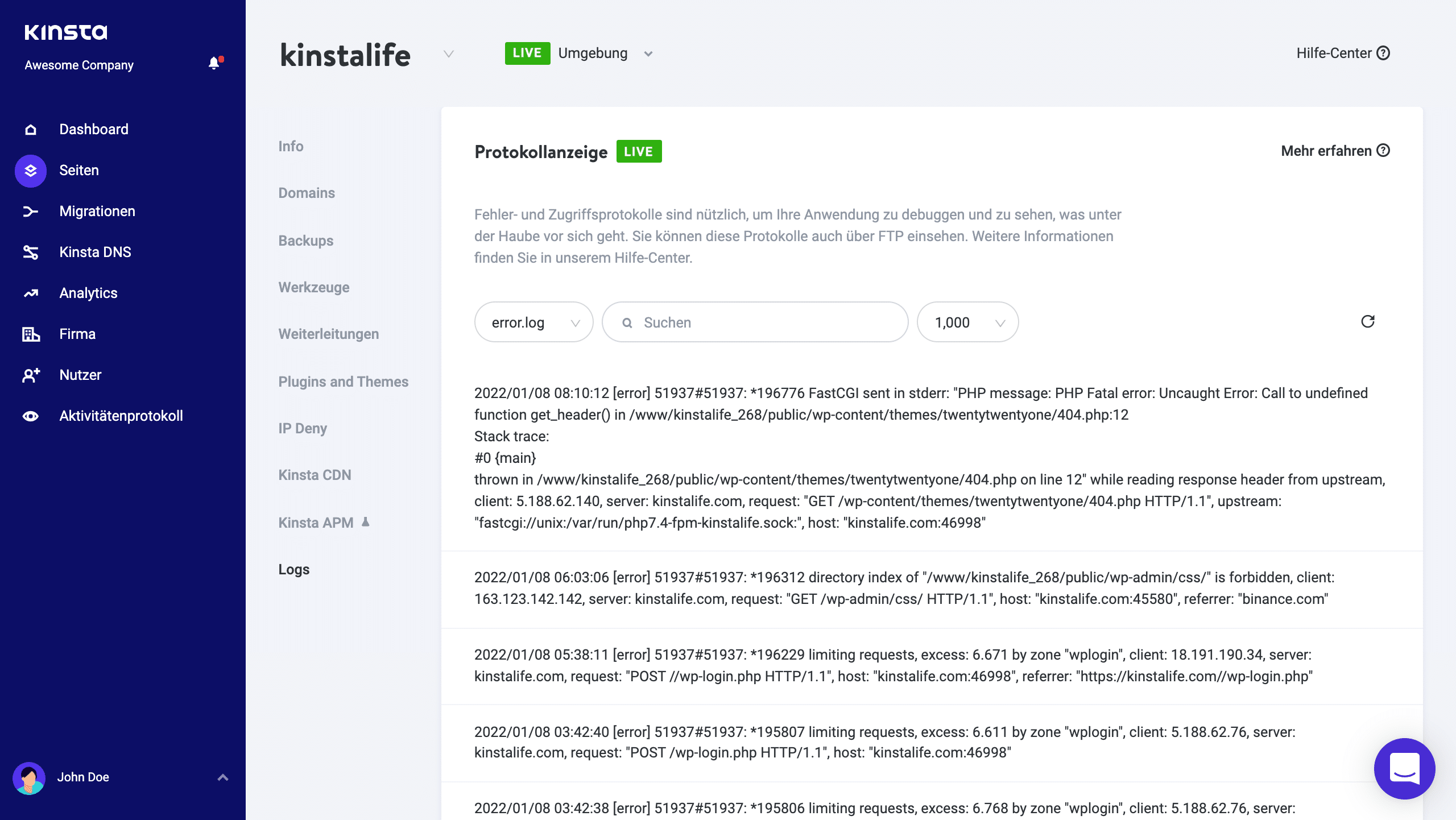
Task: Open the error.log file dropdown
Action: click(x=533, y=322)
